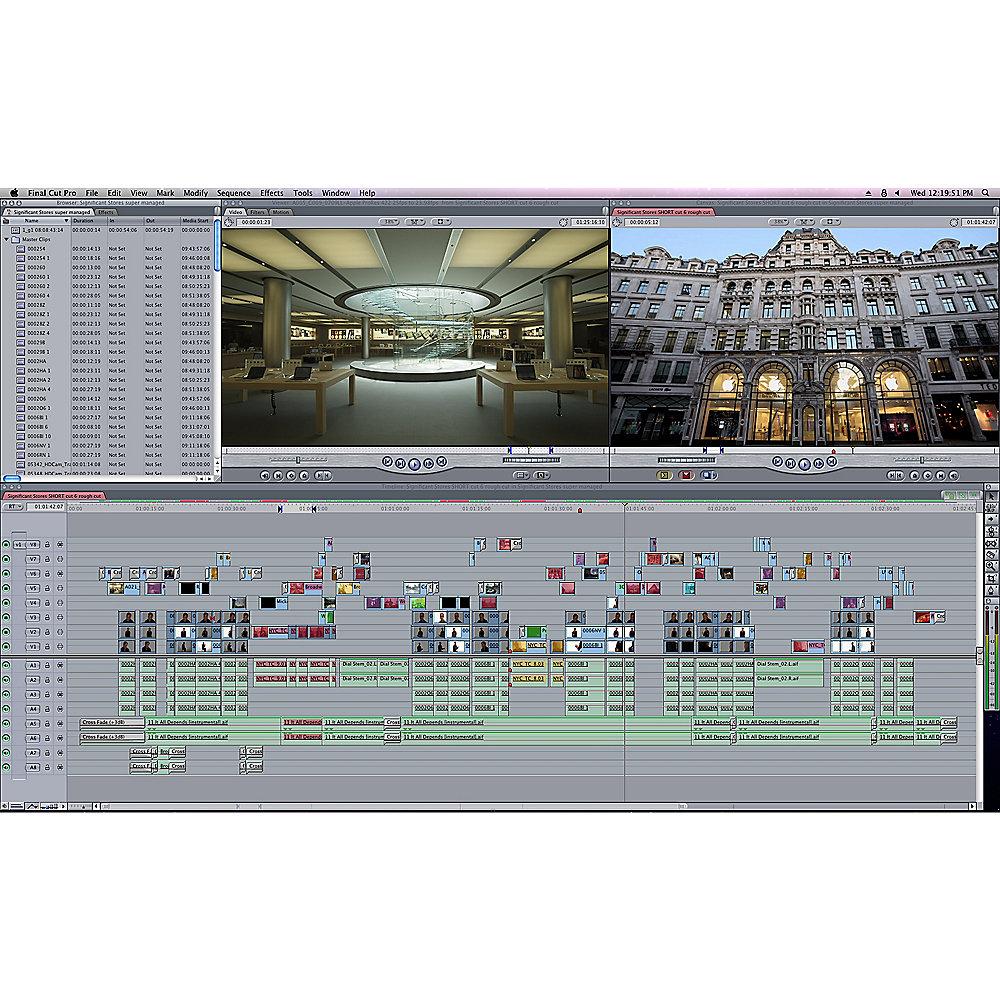Click Match Frame button in the Viewer

(x=265, y=475)
